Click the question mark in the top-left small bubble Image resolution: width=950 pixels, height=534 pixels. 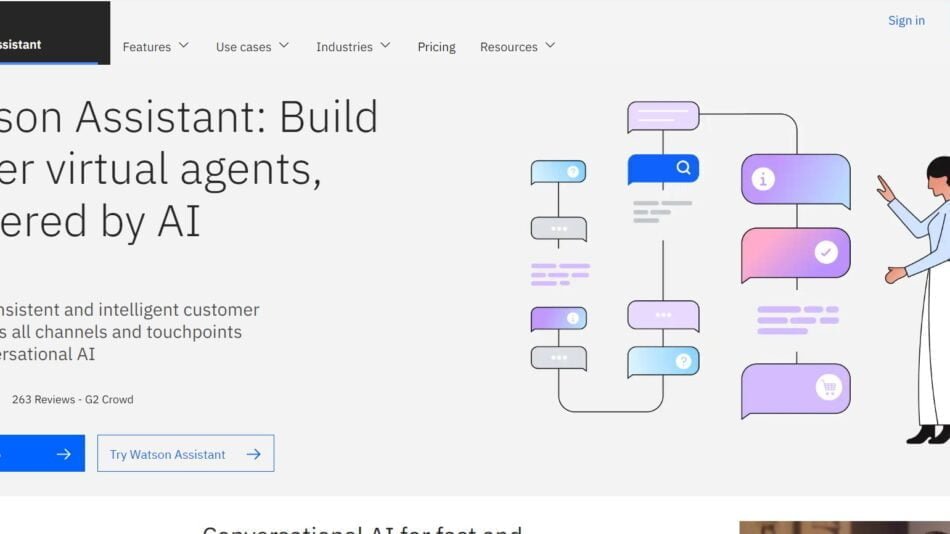click(572, 172)
